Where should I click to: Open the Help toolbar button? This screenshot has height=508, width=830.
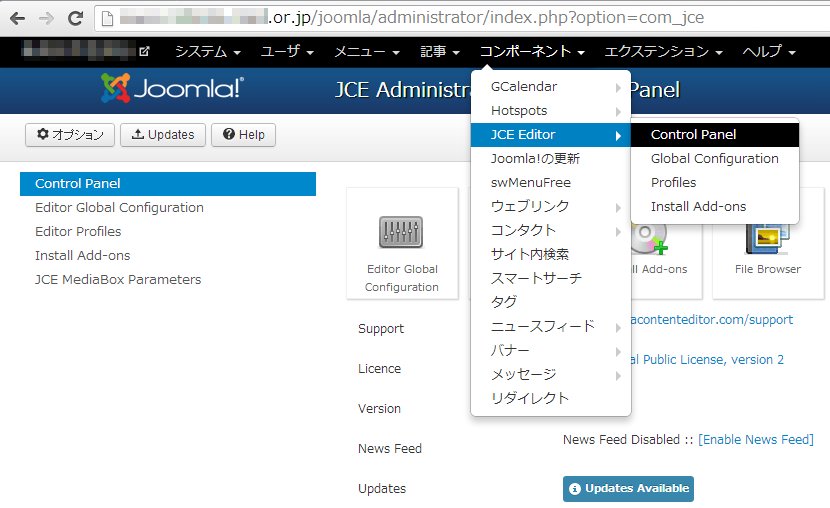click(244, 135)
